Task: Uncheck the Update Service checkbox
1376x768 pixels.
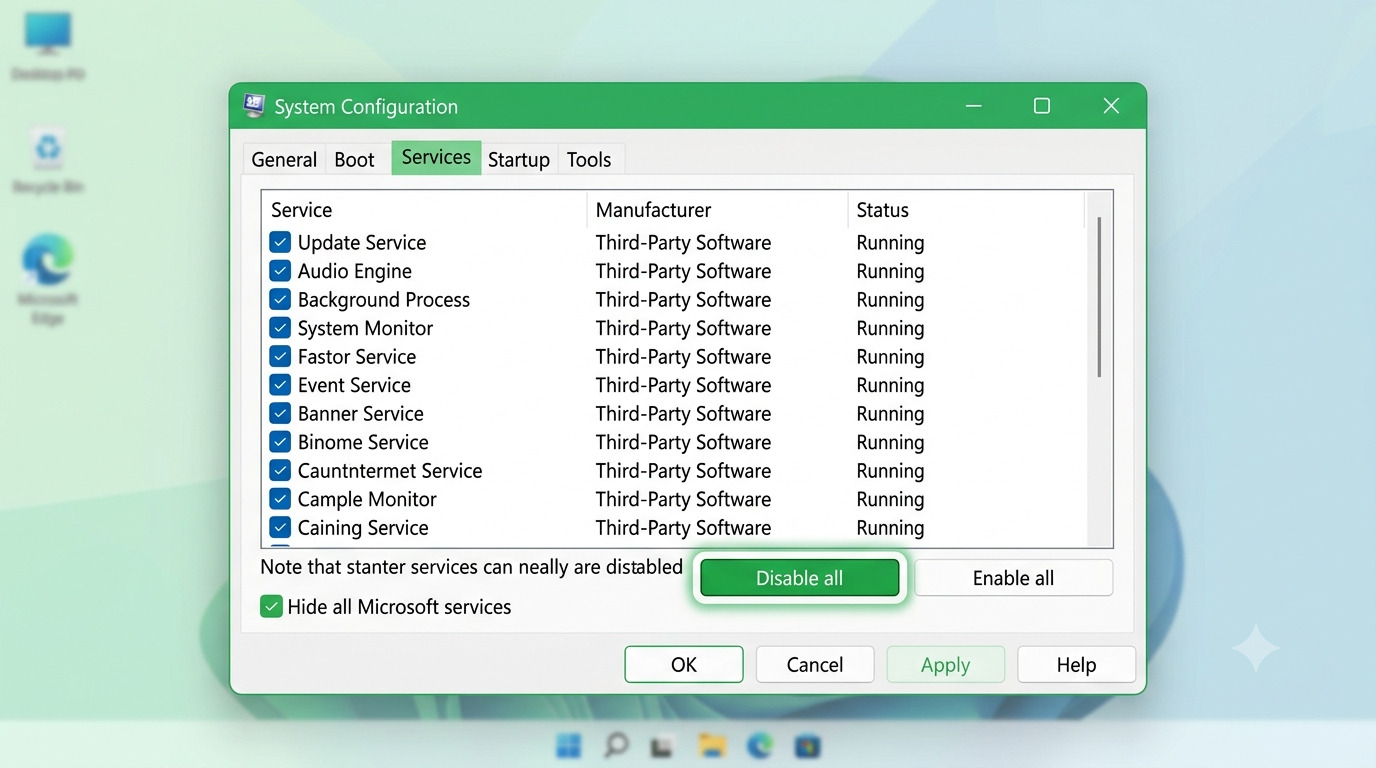Action: click(280, 242)
